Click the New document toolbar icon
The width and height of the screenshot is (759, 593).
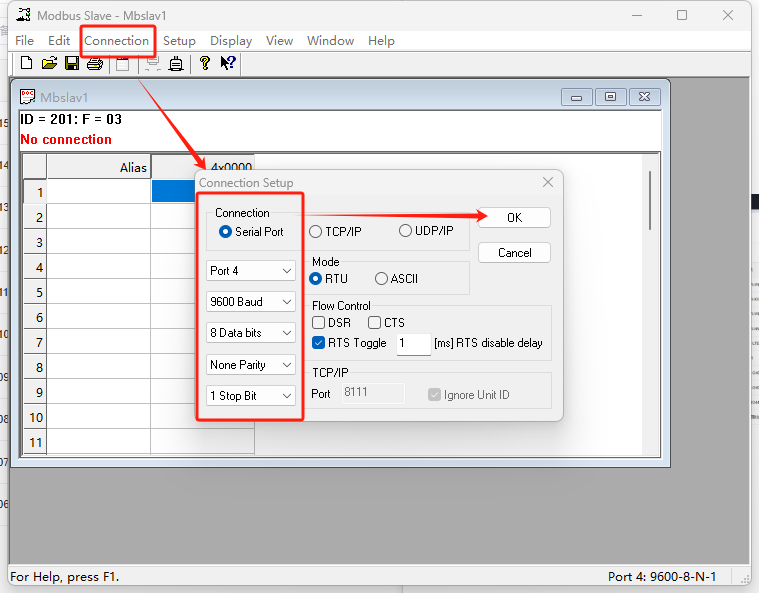pos(26,63)
